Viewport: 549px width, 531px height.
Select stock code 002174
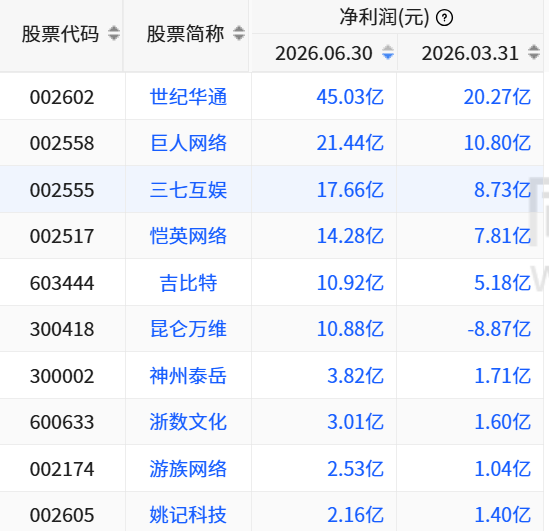[x=62, y=469]
